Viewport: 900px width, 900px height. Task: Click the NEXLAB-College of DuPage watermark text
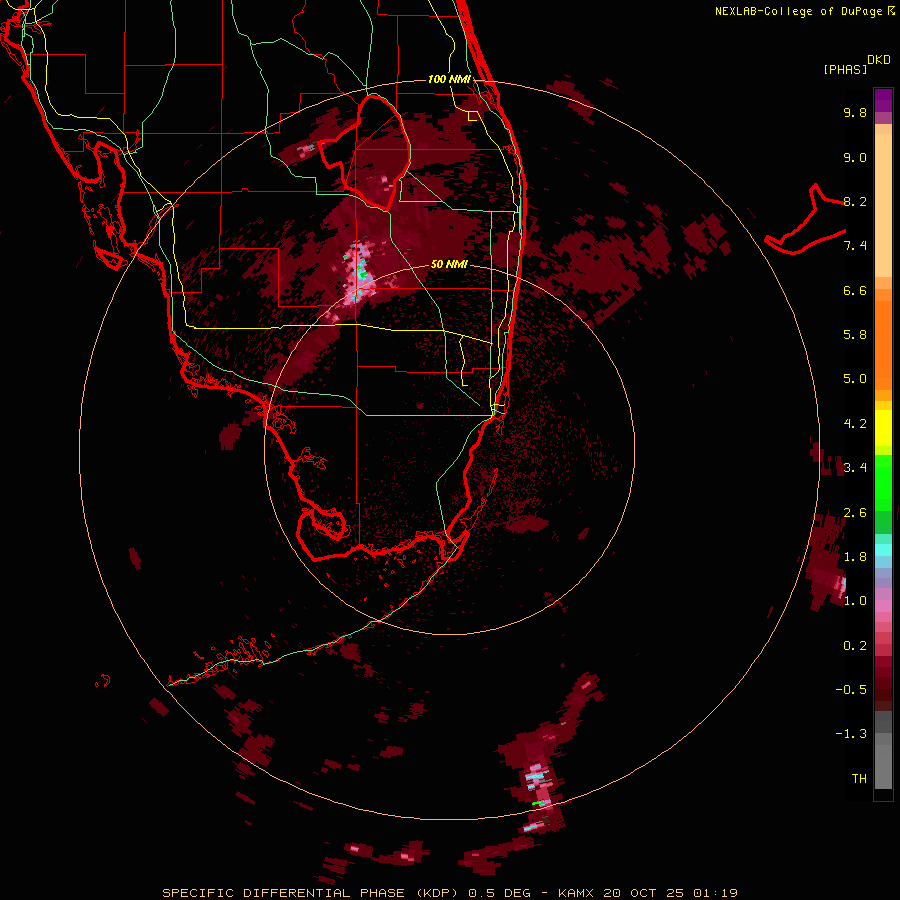[805, 11]
